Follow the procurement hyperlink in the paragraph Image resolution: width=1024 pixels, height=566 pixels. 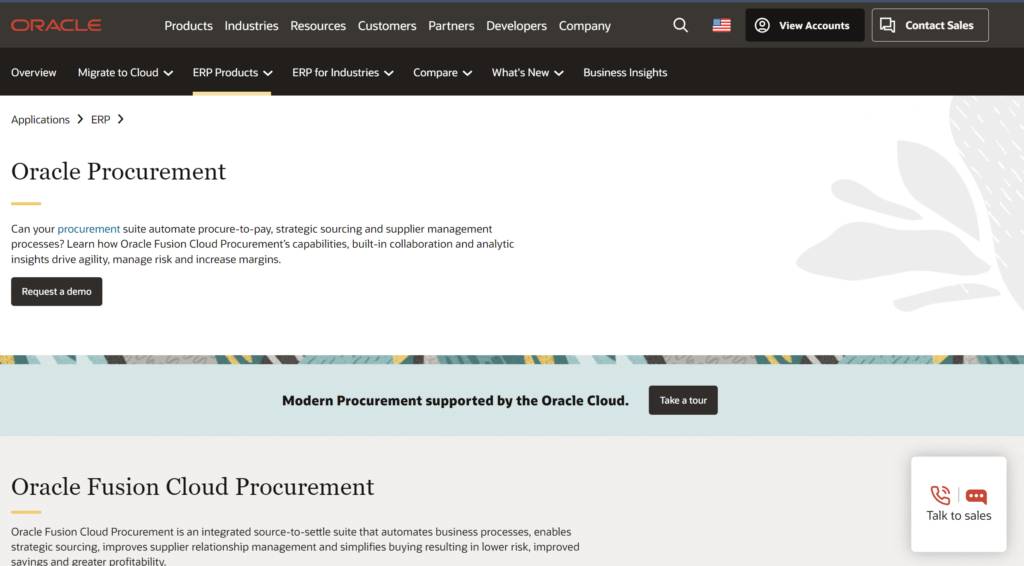pyautogui.click(x=89, y=229)
